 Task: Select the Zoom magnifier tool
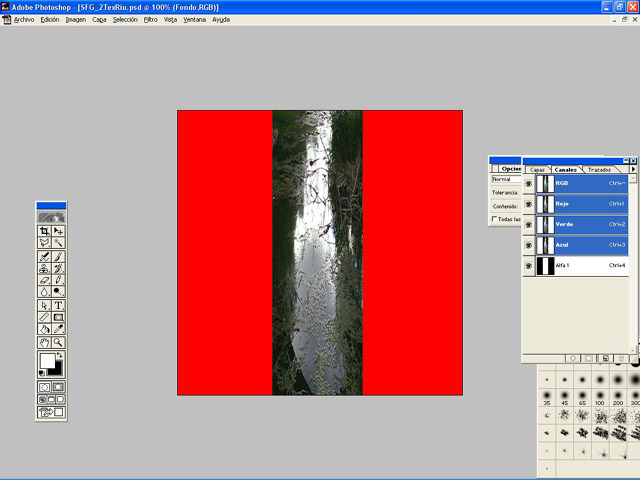coord(58,342)
